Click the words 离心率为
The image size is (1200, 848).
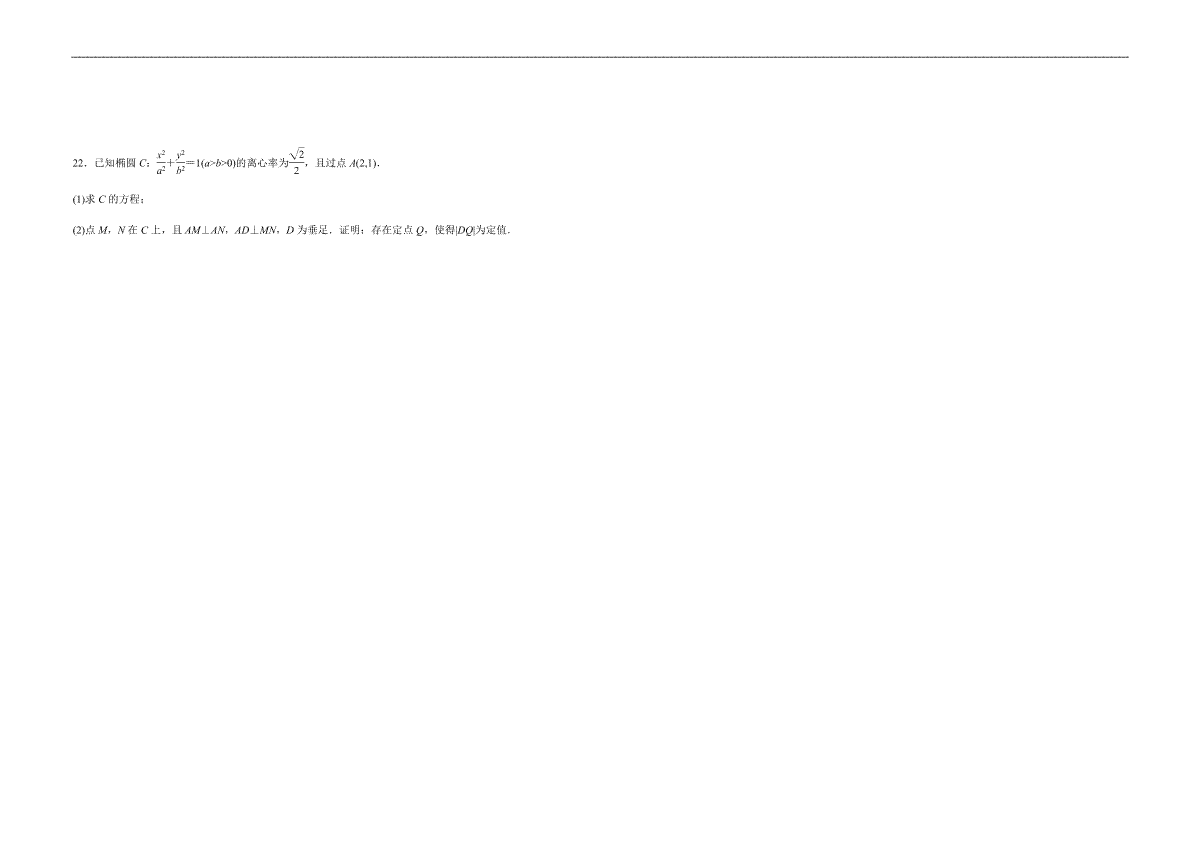(261, 163)
